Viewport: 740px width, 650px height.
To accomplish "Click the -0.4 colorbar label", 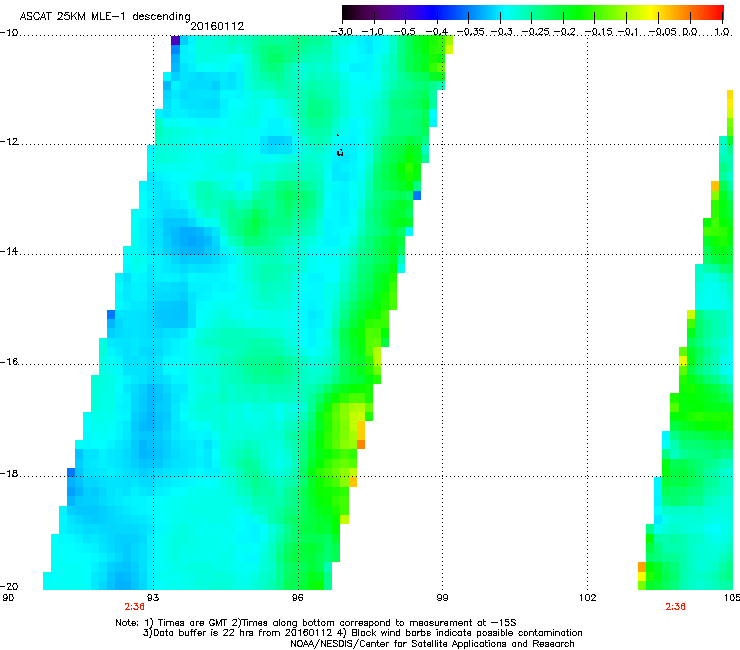I will point(437,32).
